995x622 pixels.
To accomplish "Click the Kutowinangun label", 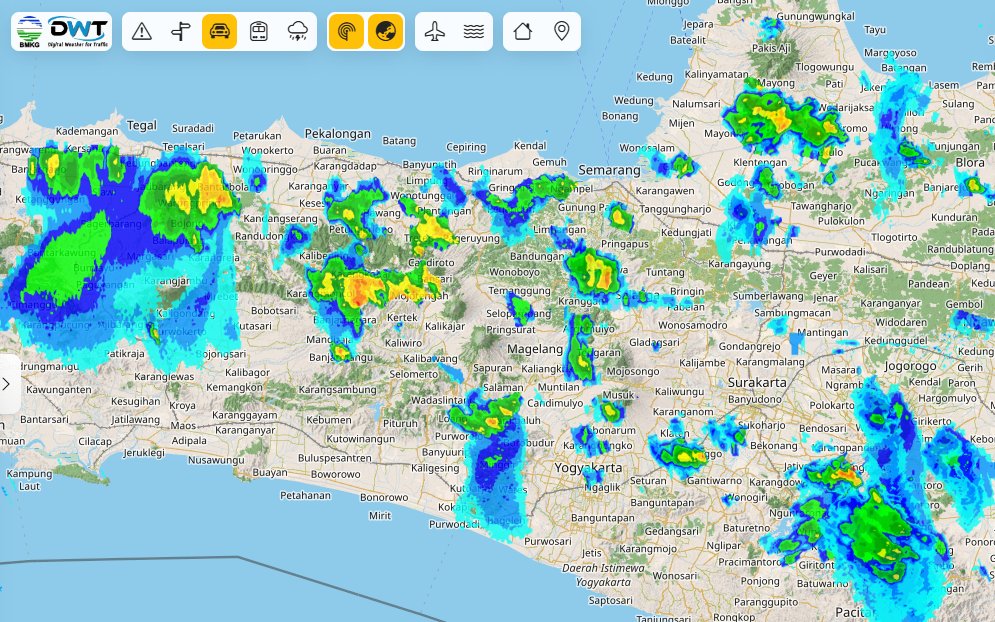I will click(x=360, y=439).
